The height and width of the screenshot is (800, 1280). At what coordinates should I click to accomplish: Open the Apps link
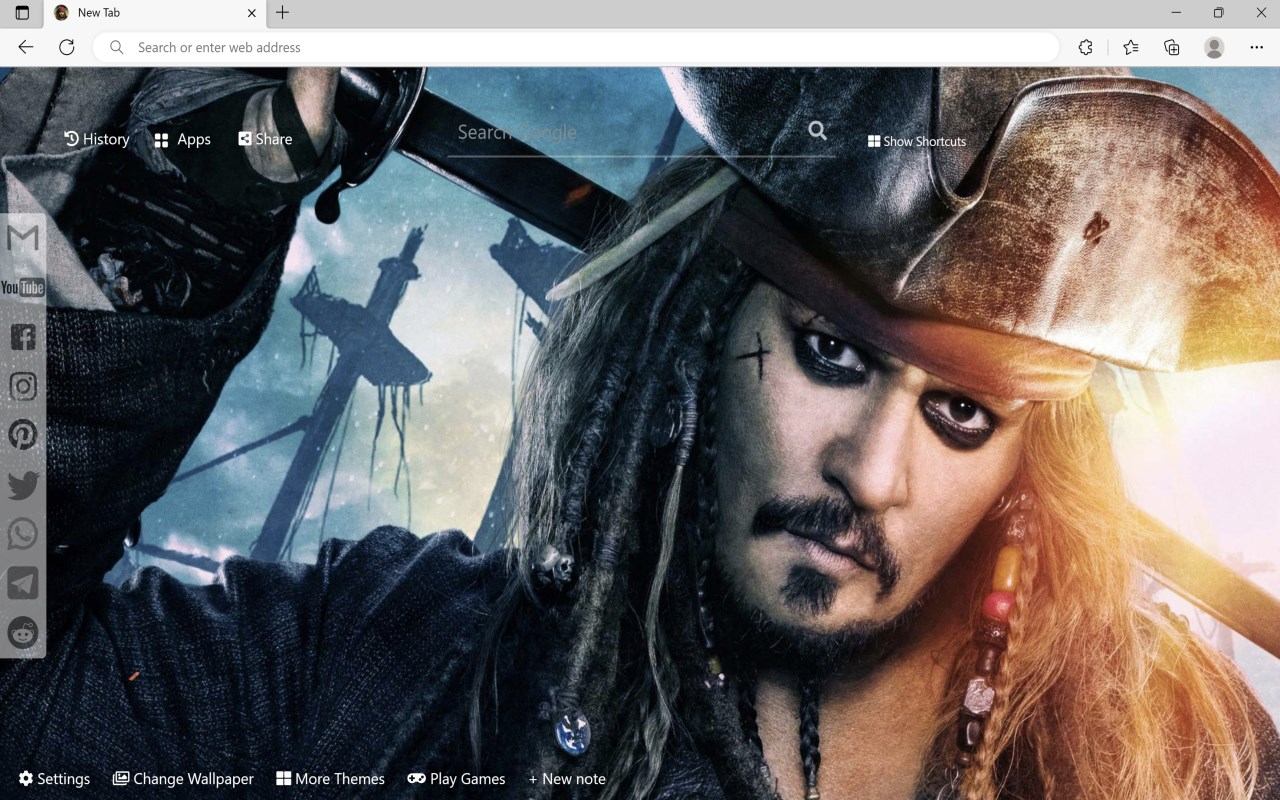coord(183,139)
